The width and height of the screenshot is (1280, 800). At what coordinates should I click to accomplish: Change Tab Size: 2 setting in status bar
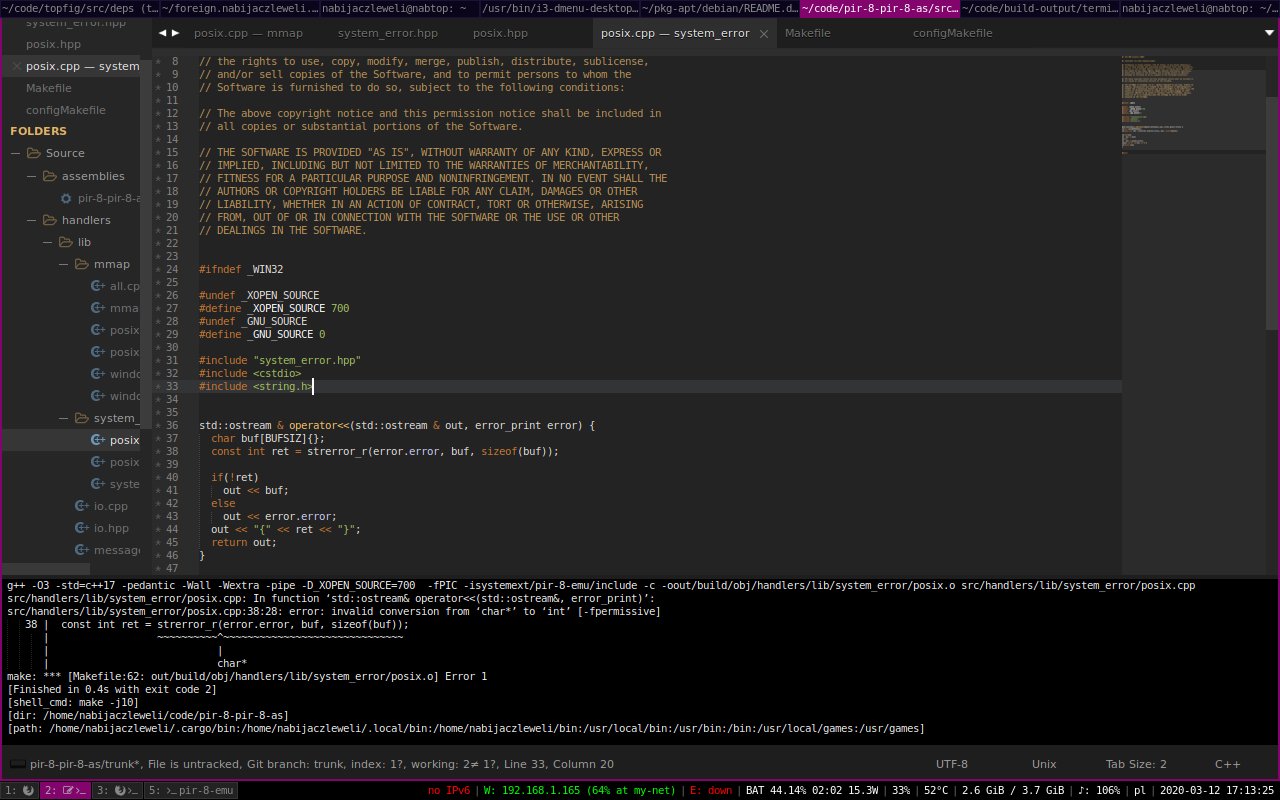tap(1135, 764)
